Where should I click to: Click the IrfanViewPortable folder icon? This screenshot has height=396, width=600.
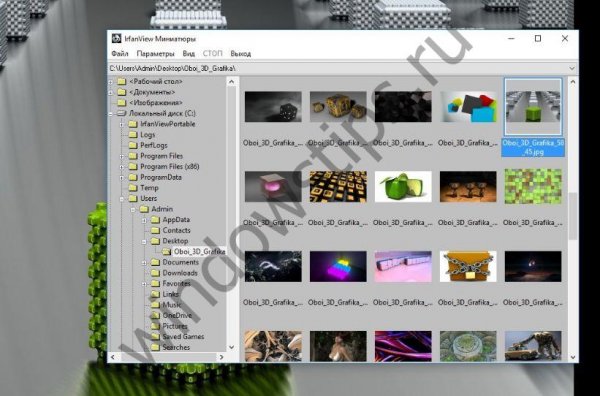point(133,124)
